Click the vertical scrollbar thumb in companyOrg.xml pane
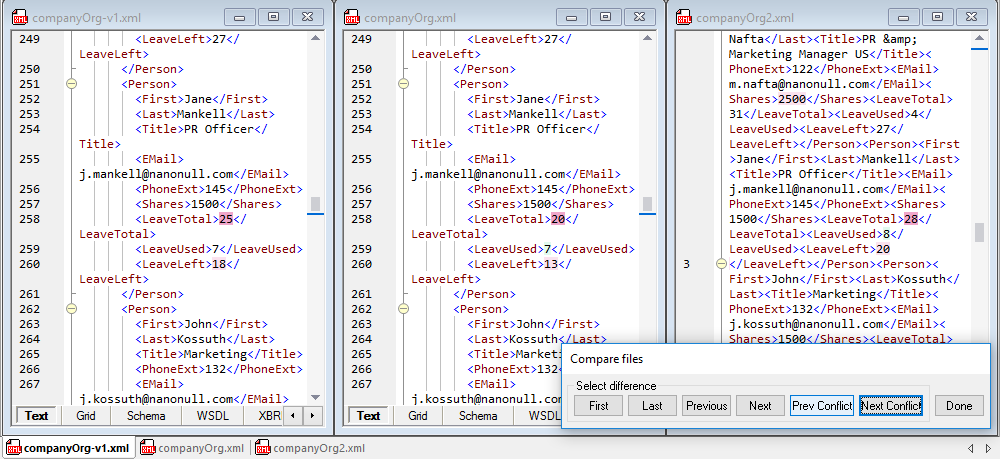This screenshot has height=460, width=1000. click(x=647, y=203)
